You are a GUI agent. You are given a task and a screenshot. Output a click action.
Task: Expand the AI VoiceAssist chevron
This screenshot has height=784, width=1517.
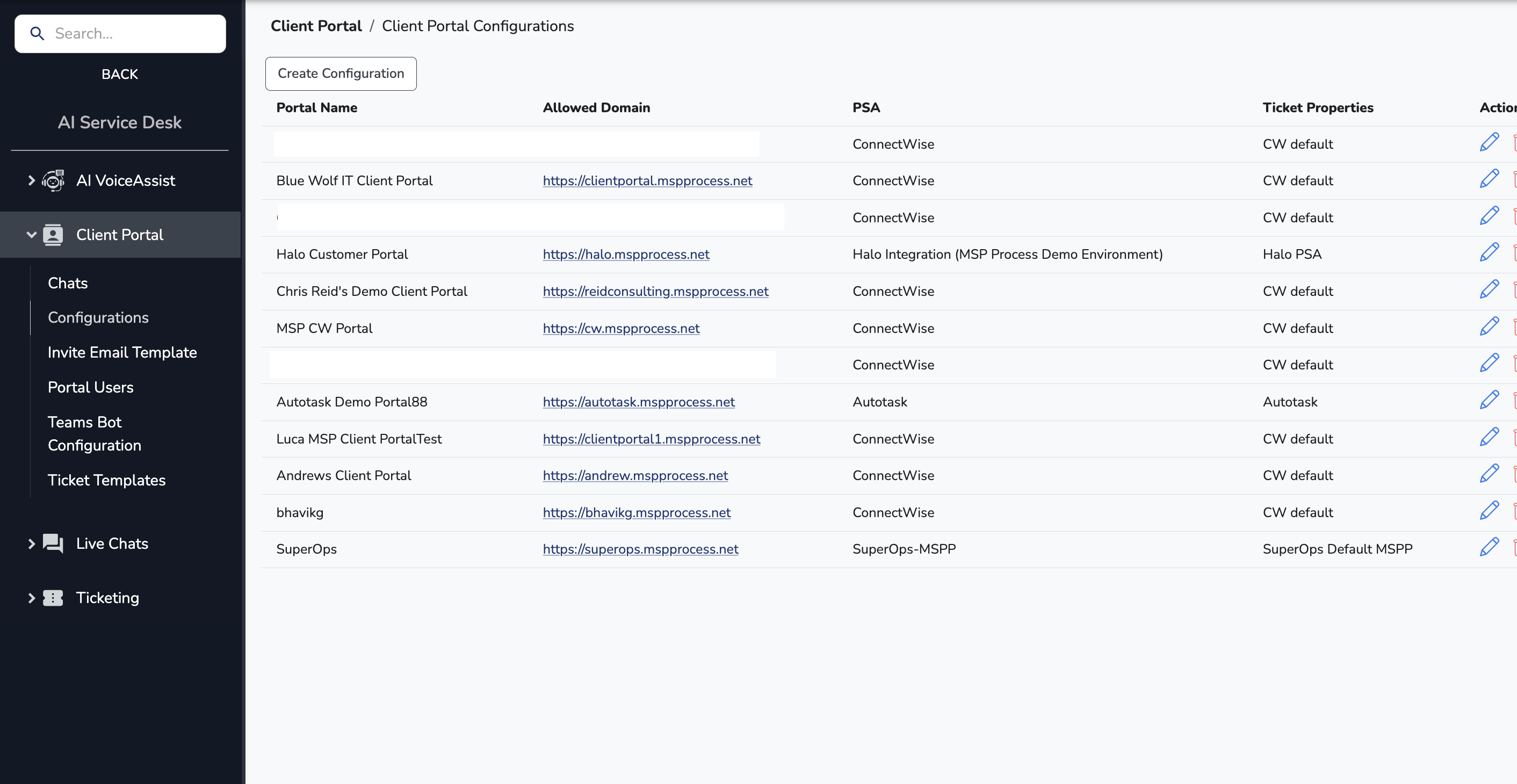tap(31, 180)
